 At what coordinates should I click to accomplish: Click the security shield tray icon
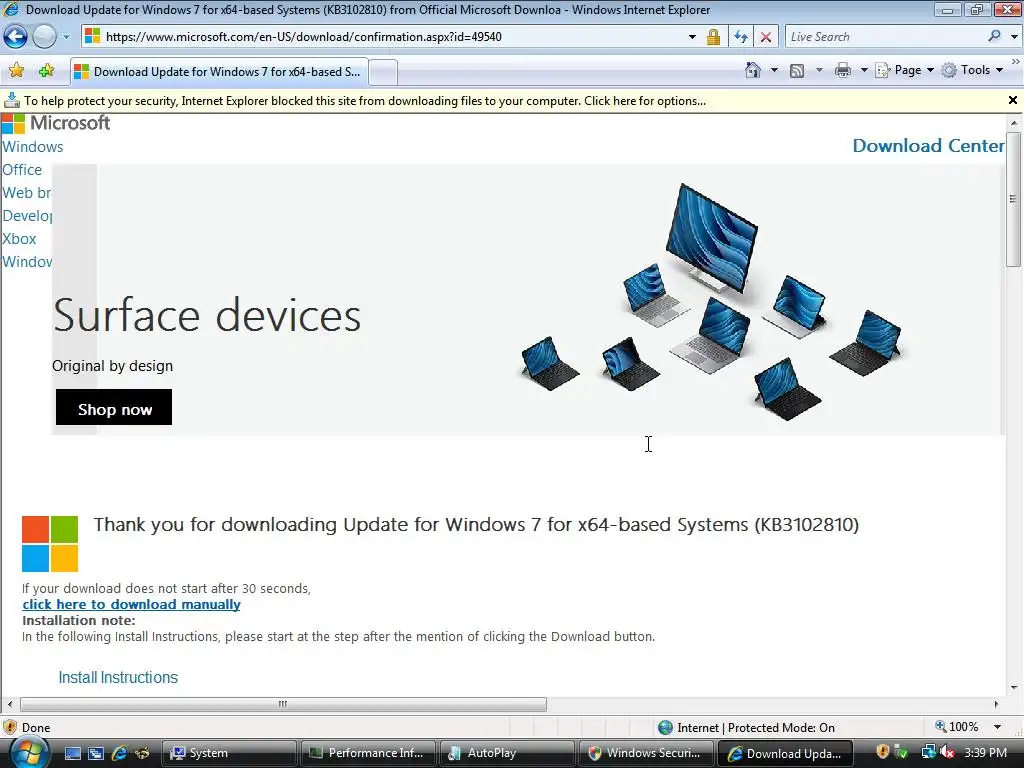point(882,752)
